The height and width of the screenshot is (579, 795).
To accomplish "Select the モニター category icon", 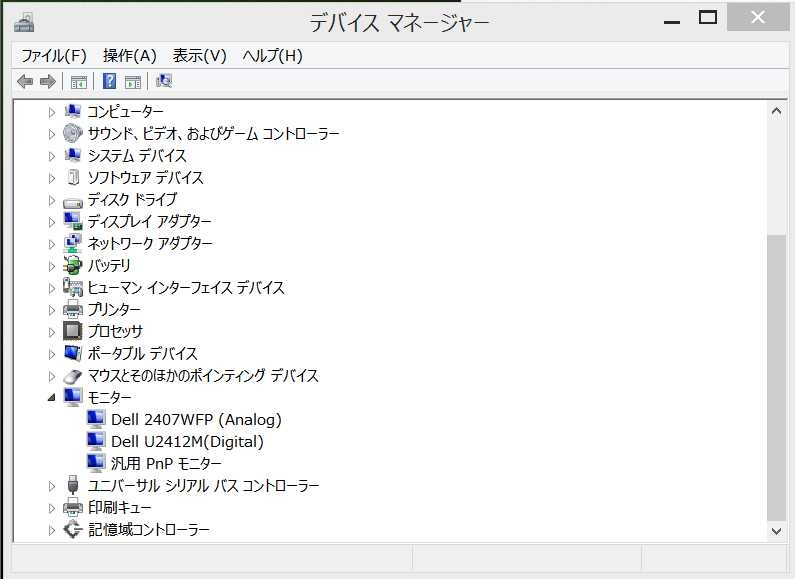I will tap(73, 397).
